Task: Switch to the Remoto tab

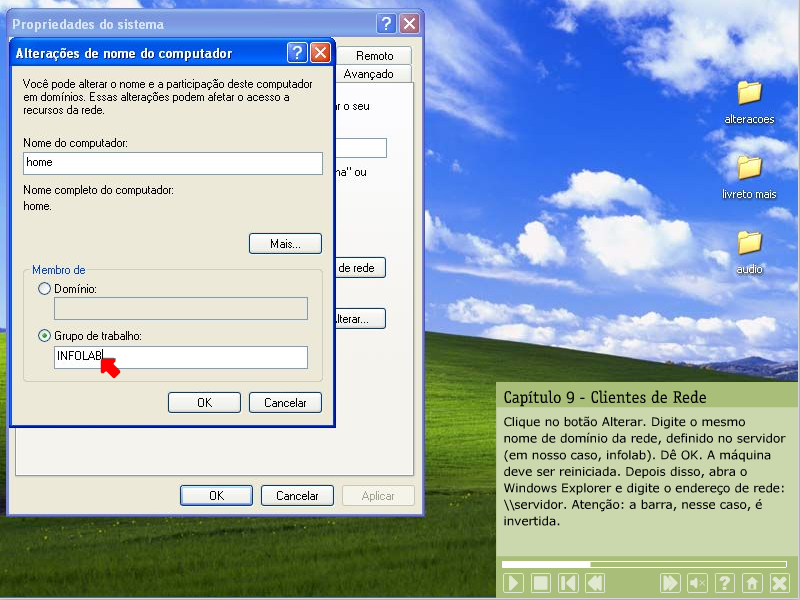Action: [x=374, y=56]
